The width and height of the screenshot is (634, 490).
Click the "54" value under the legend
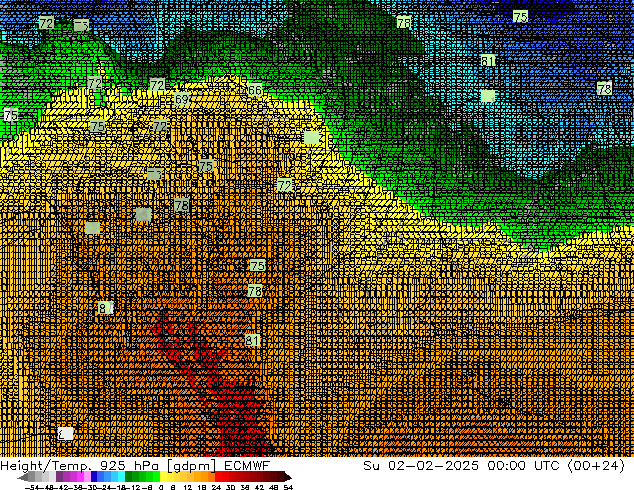pos(288,487)
